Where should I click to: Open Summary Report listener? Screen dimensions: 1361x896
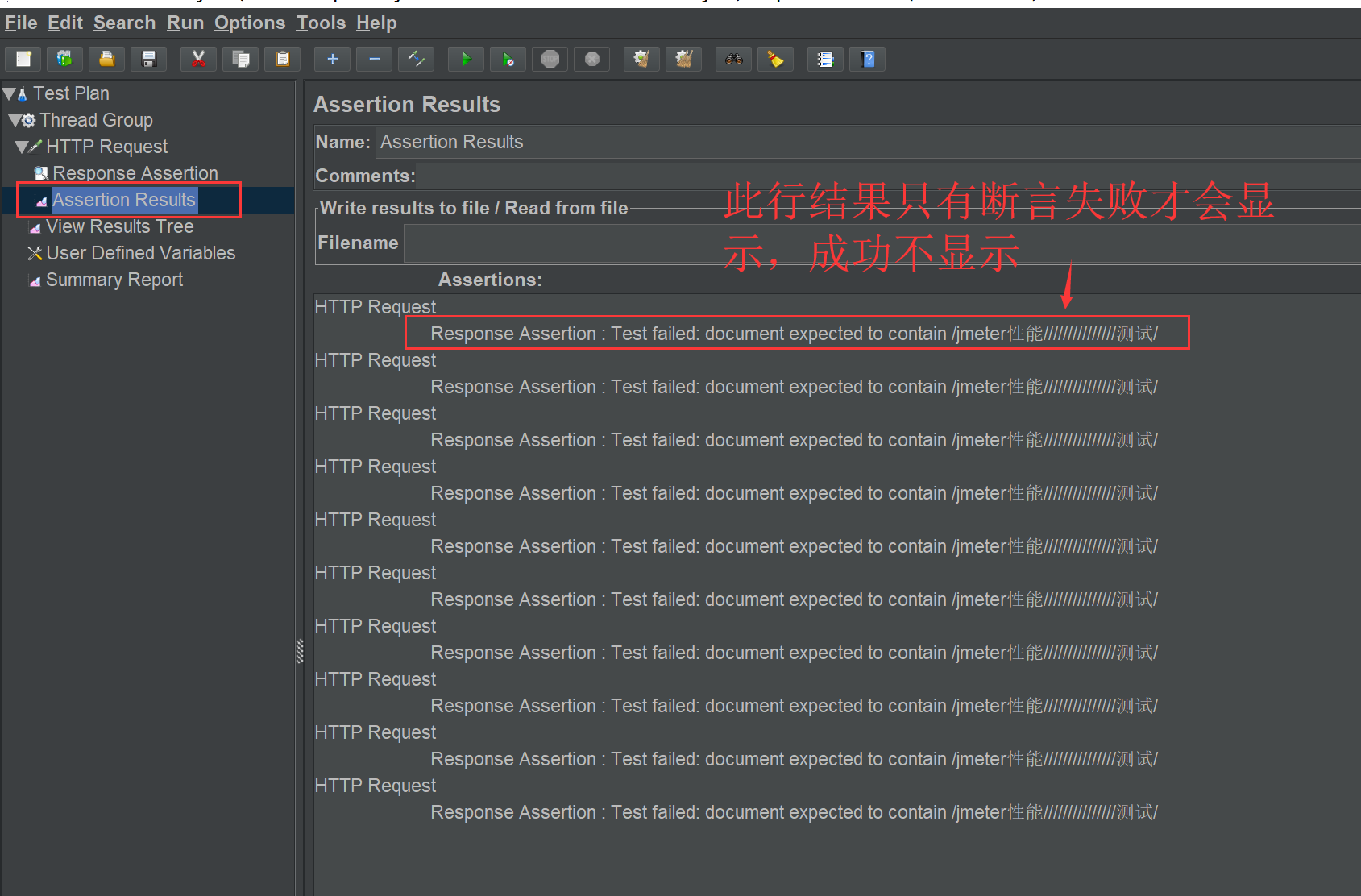click(114, 280)
